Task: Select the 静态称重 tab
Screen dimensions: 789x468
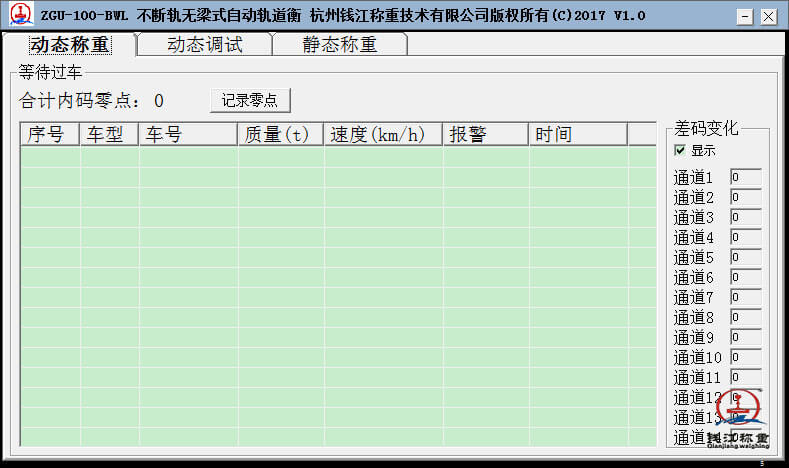Action: [340, 44]
